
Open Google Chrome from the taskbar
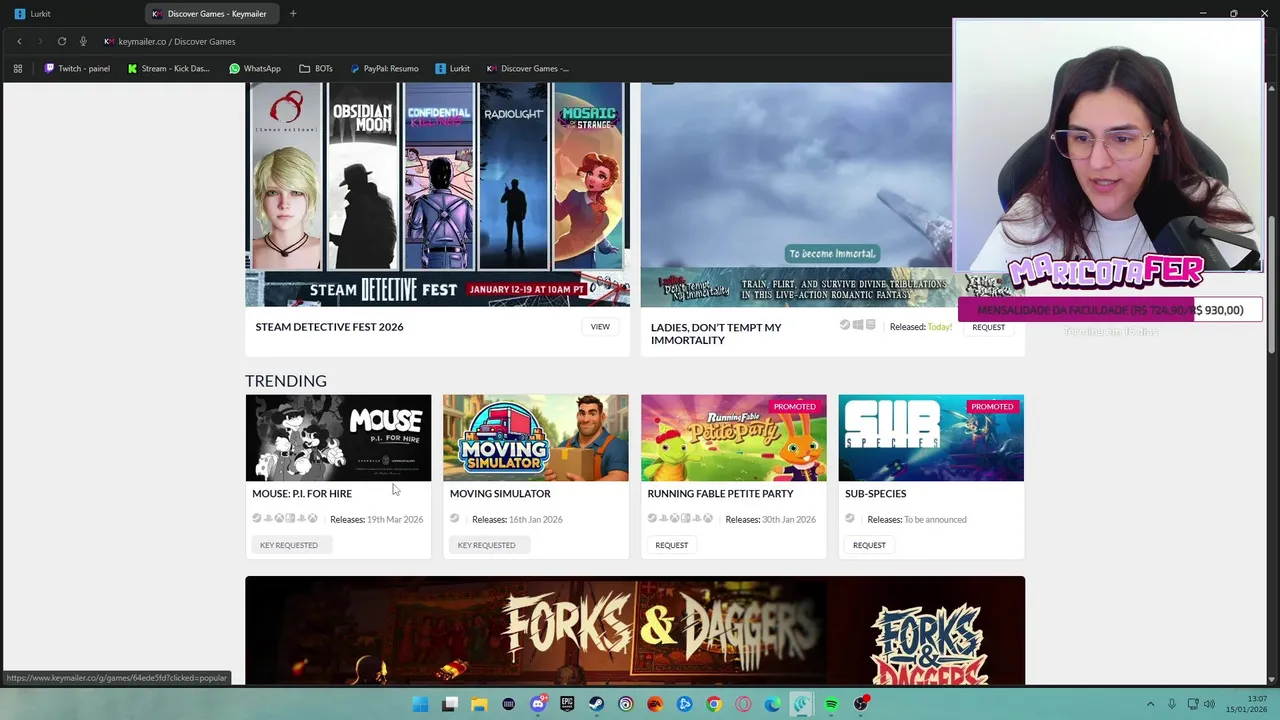point(714,704)
